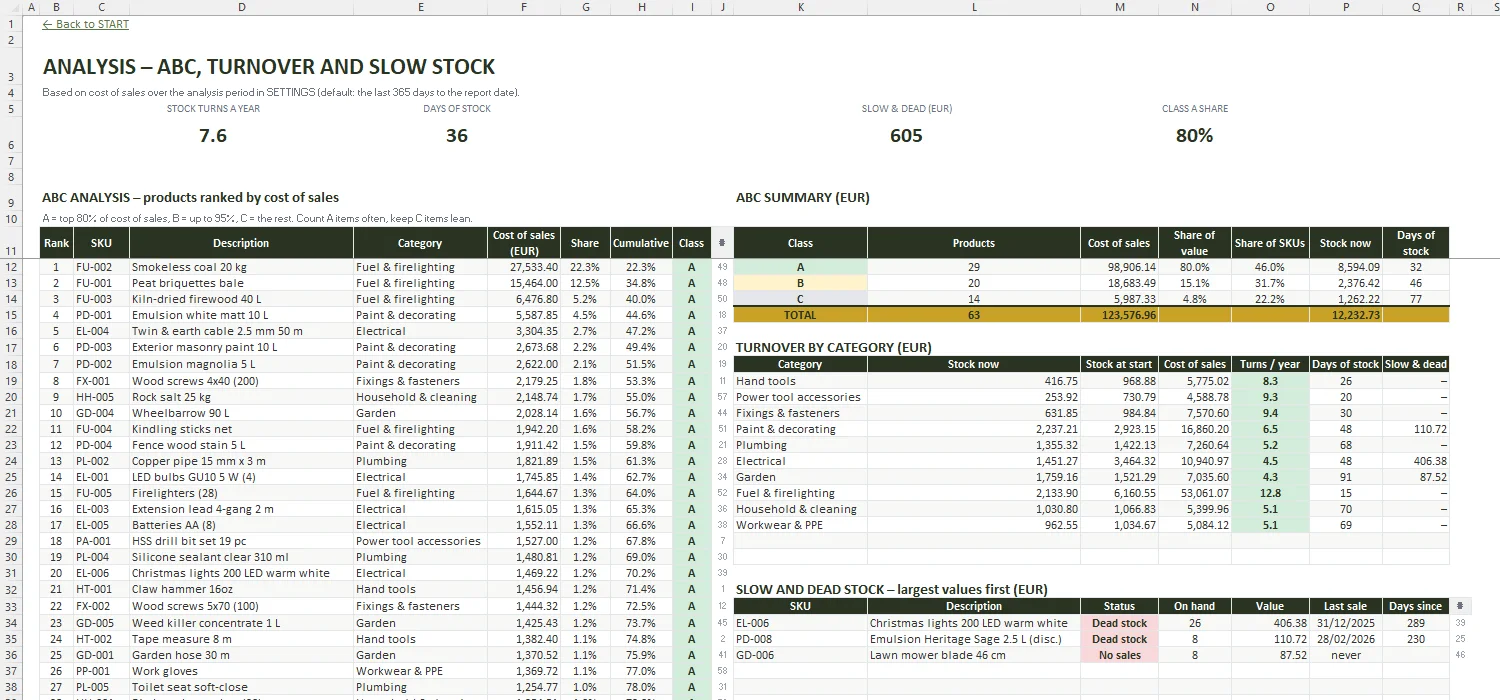The width and height of the screenshot is (1500, 700).
Task: Click the SKU cell GD-006
Action: click(800, 655)
